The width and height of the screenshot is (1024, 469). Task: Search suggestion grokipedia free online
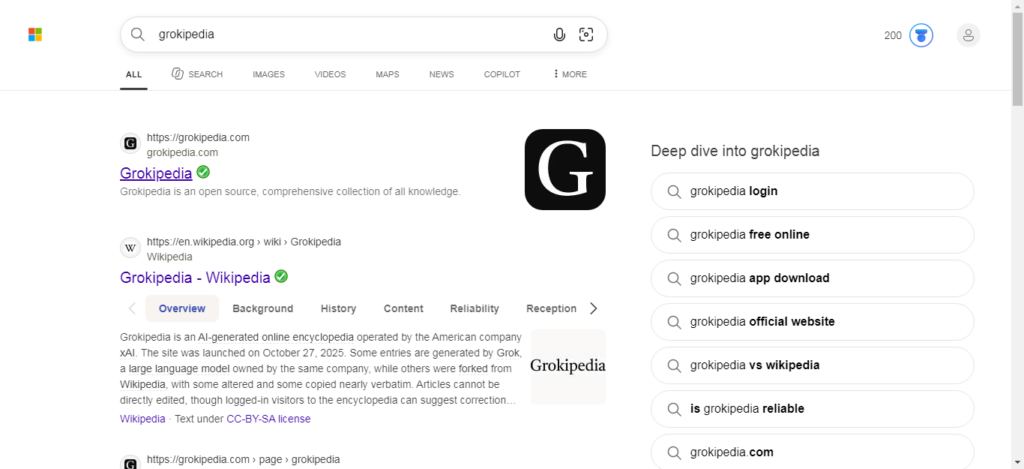tap(812, 234)
